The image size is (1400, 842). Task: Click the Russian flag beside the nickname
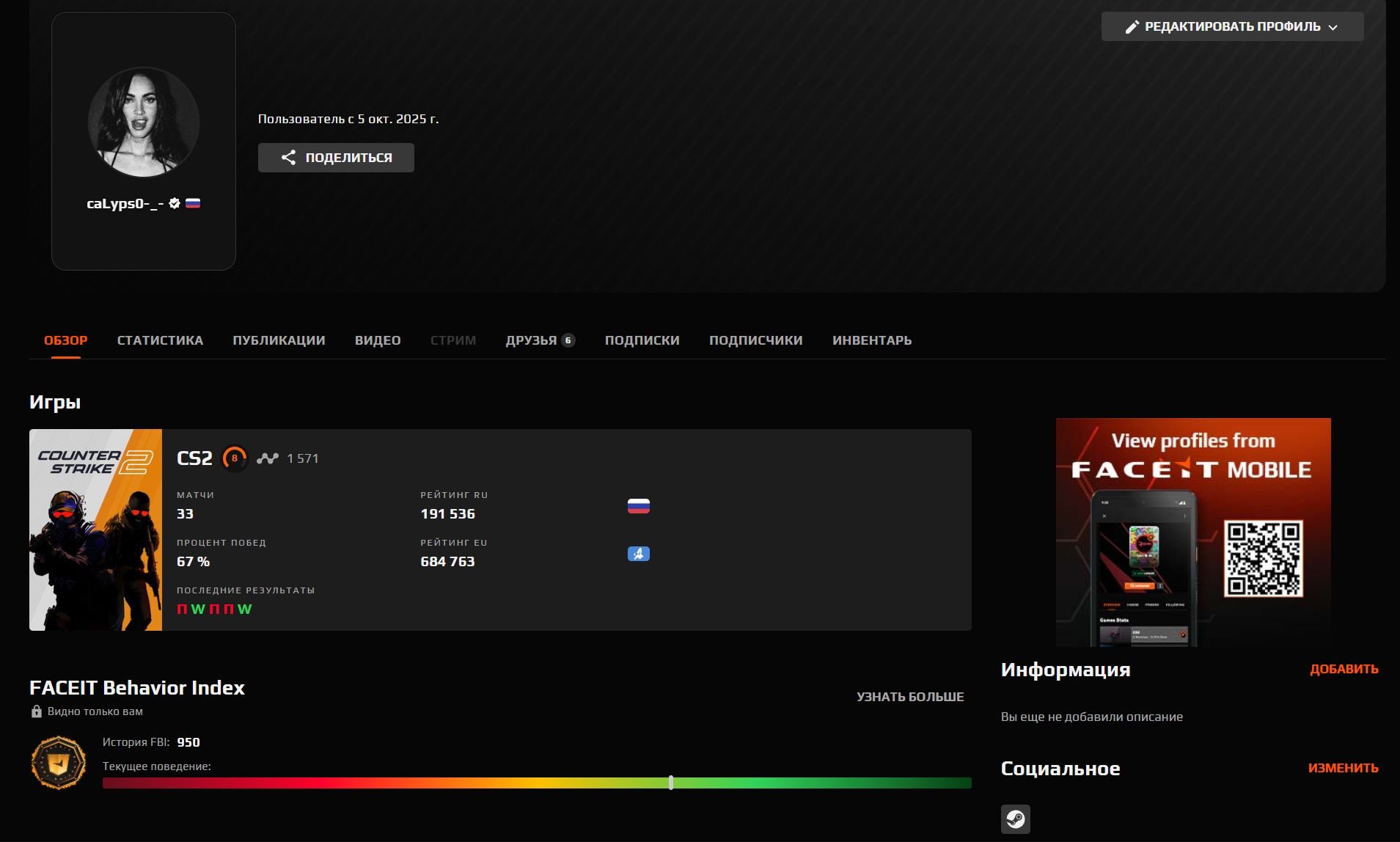coord(193,204)
